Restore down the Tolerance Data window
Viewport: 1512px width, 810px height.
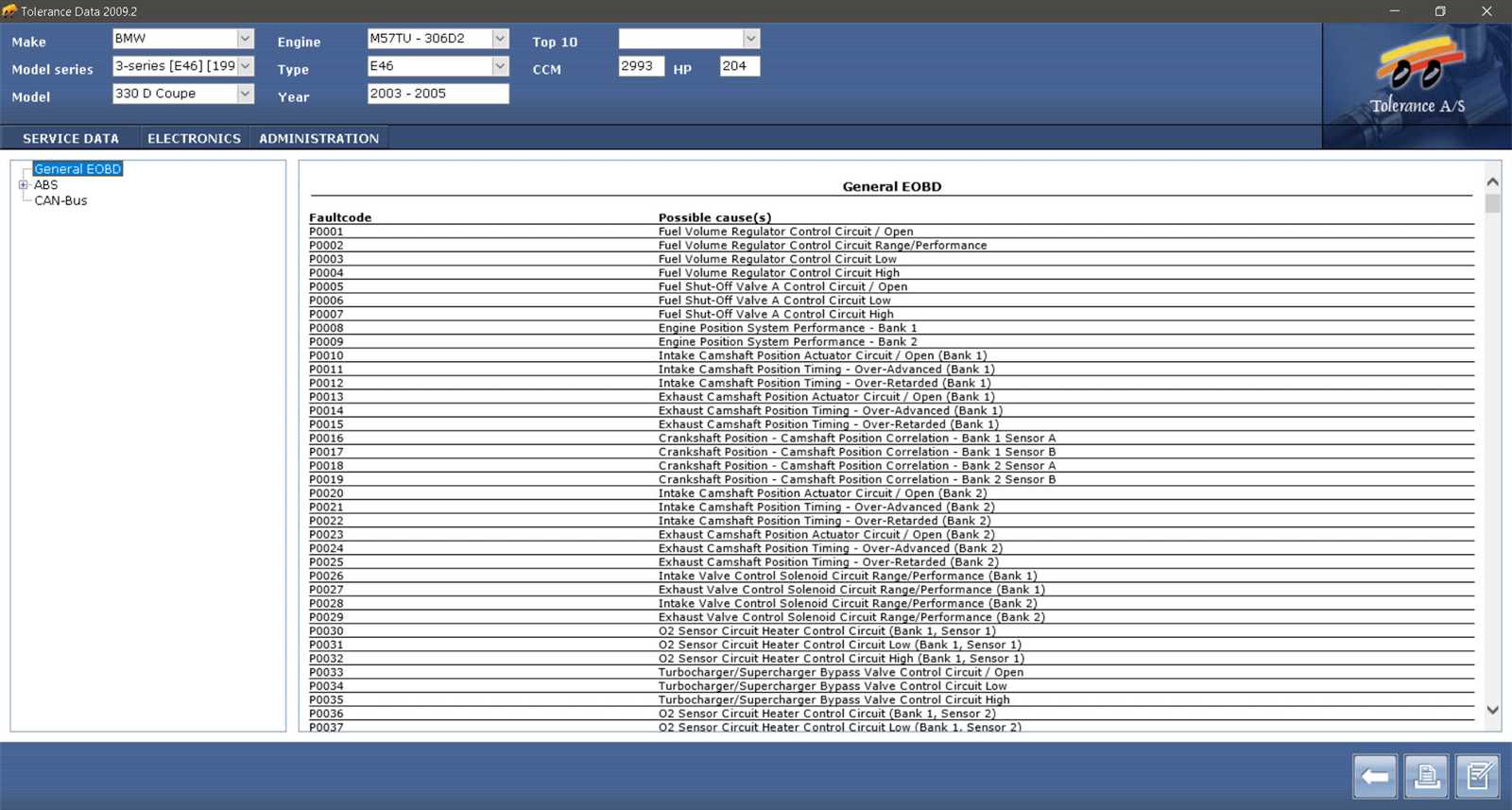coord(1440,11)
